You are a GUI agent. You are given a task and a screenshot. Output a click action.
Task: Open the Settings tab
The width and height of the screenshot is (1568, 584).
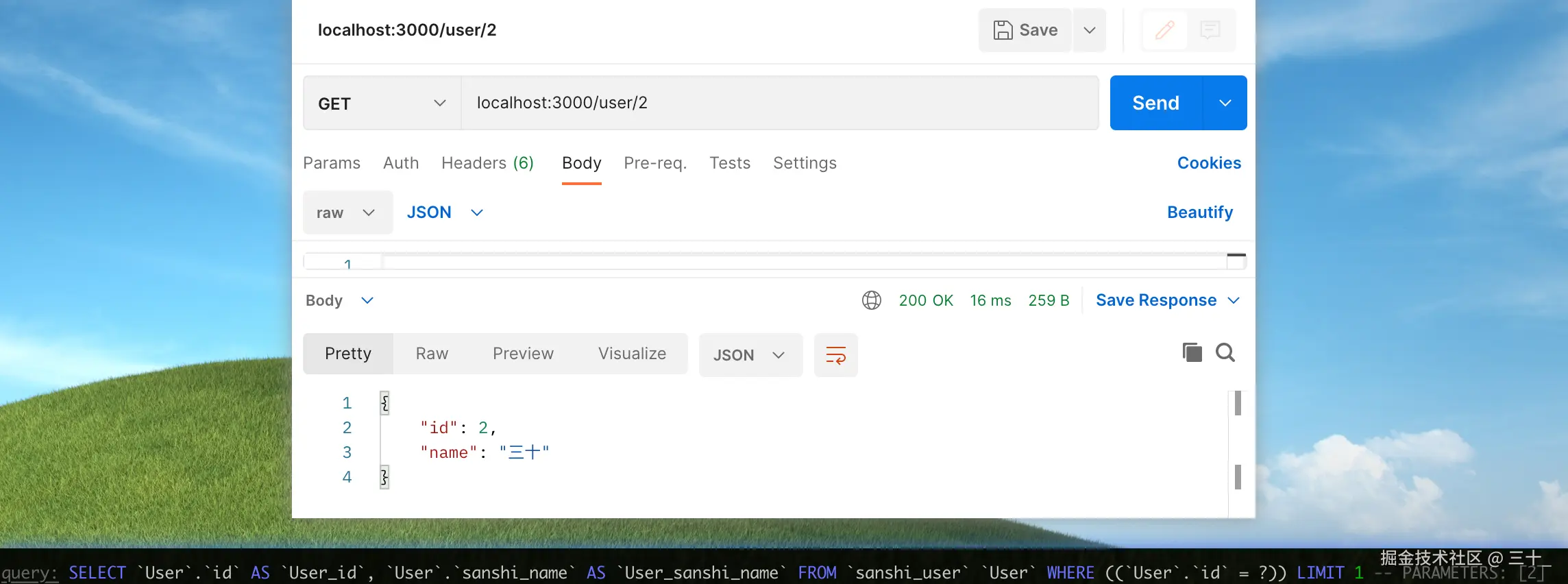[x=805, y=163]
